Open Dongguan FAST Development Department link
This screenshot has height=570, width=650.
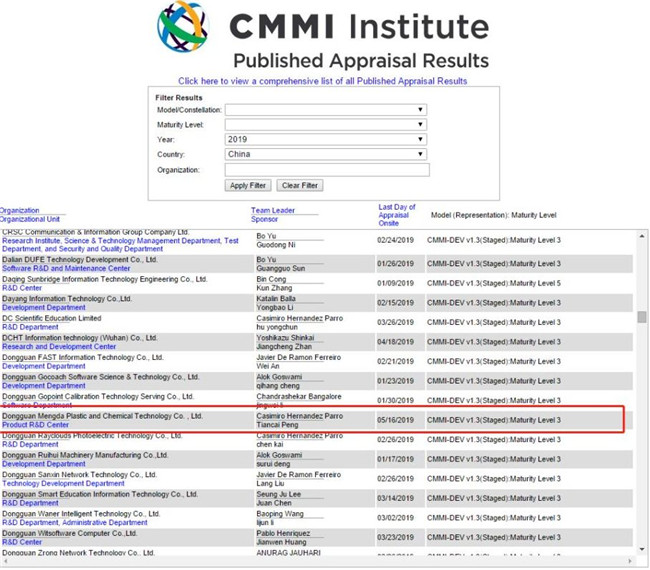click(44, 366)
